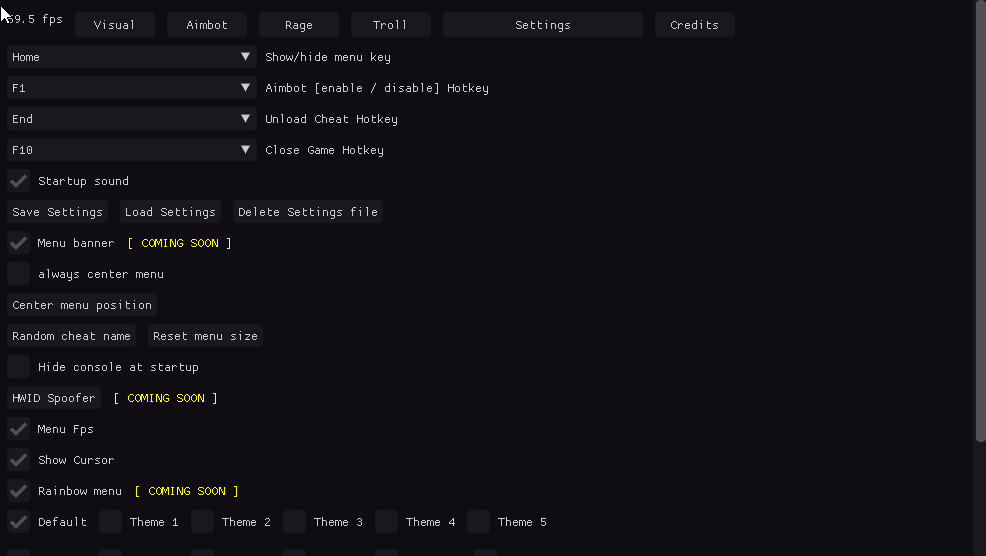The height and width of the screenshot is (556, 986).
Task: Tick Hide console at startup
Action: coord(18,367)
